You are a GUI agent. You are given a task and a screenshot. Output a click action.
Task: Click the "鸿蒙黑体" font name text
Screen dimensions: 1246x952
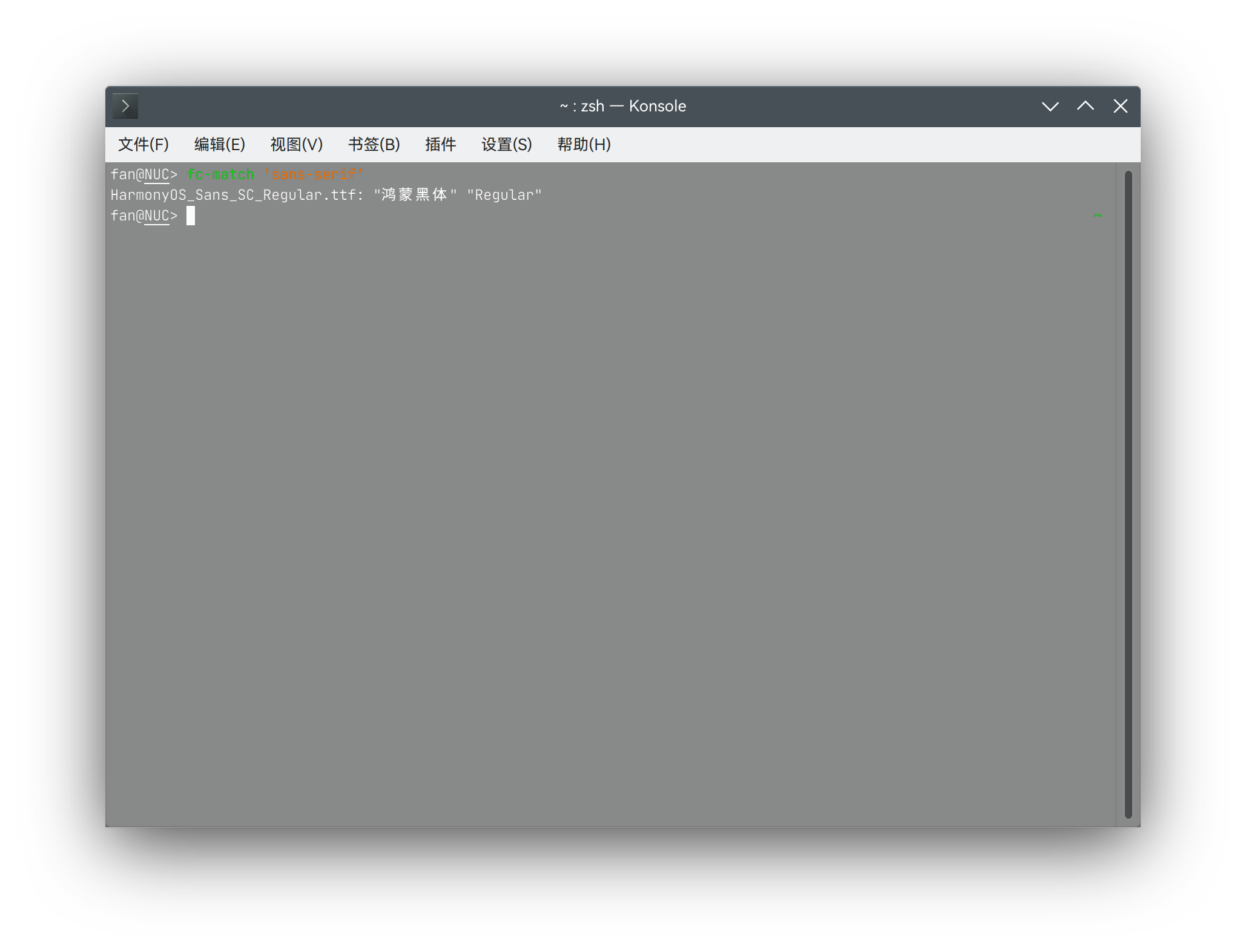tap(415, 195)
